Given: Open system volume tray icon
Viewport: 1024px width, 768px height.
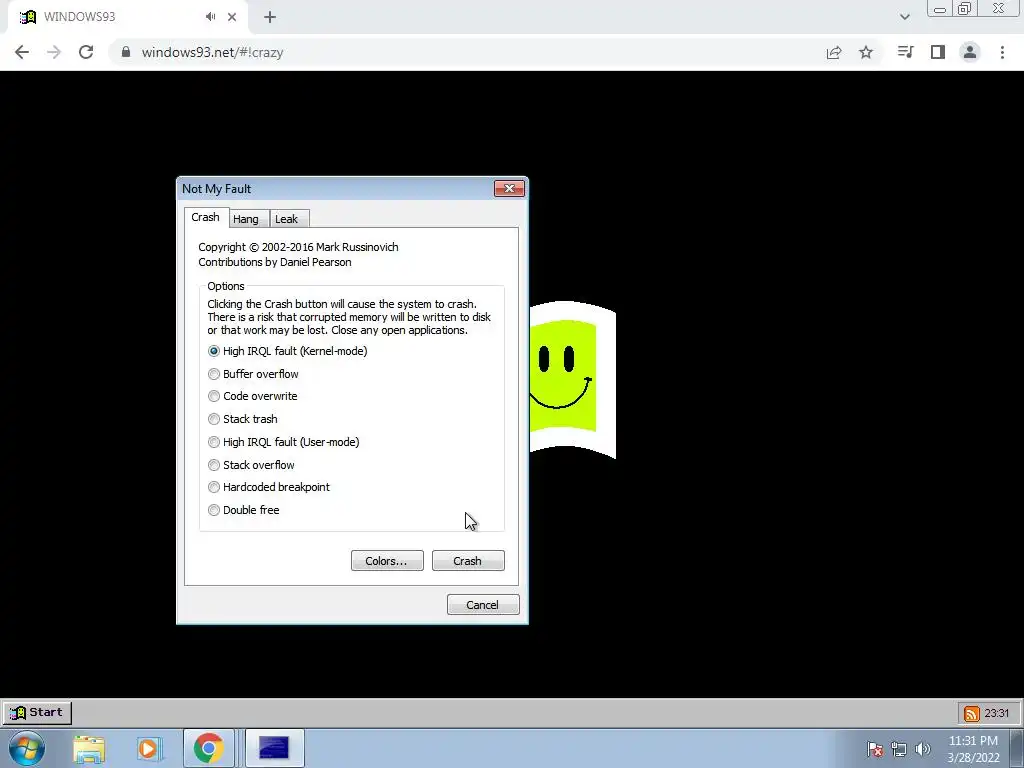Looking at the screenshot, I should coord(922,749).
